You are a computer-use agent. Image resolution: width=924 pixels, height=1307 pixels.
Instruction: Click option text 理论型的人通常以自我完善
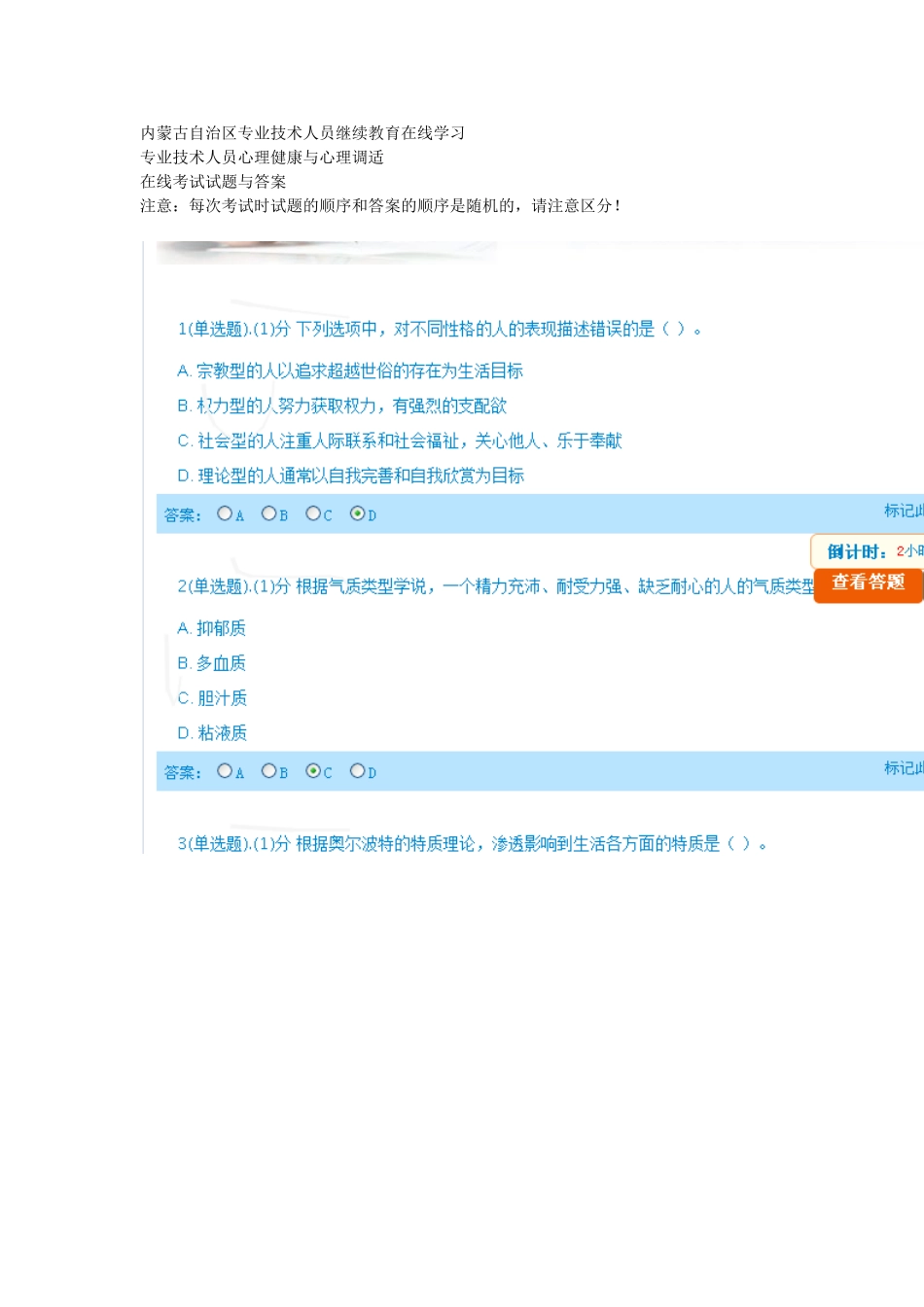pos(360,476)
